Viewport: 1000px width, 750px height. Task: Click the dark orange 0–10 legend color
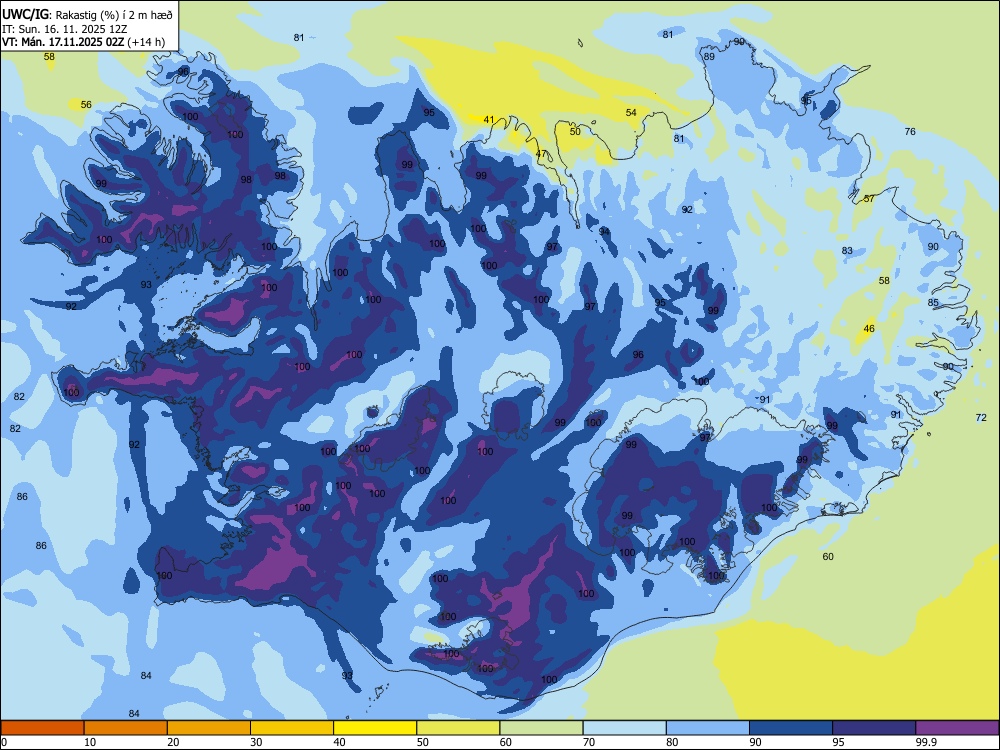pyautogui.click(x=42, y=728)
